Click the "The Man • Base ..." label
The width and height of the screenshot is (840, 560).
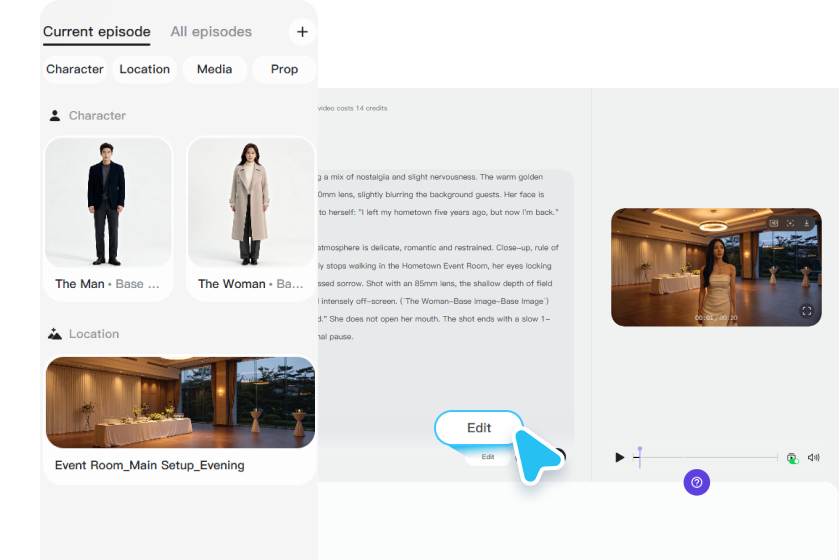pos(107,284)
